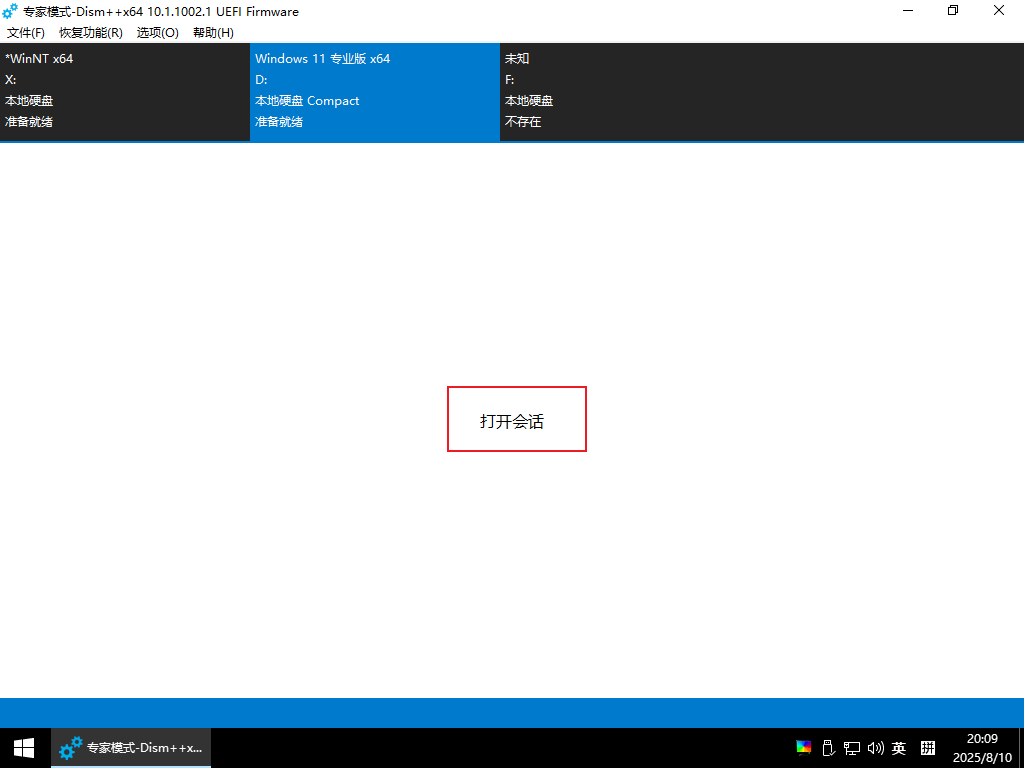
Task: Select the Windows 11 专业版 x64 tile
Action: [x=375, y=92]
